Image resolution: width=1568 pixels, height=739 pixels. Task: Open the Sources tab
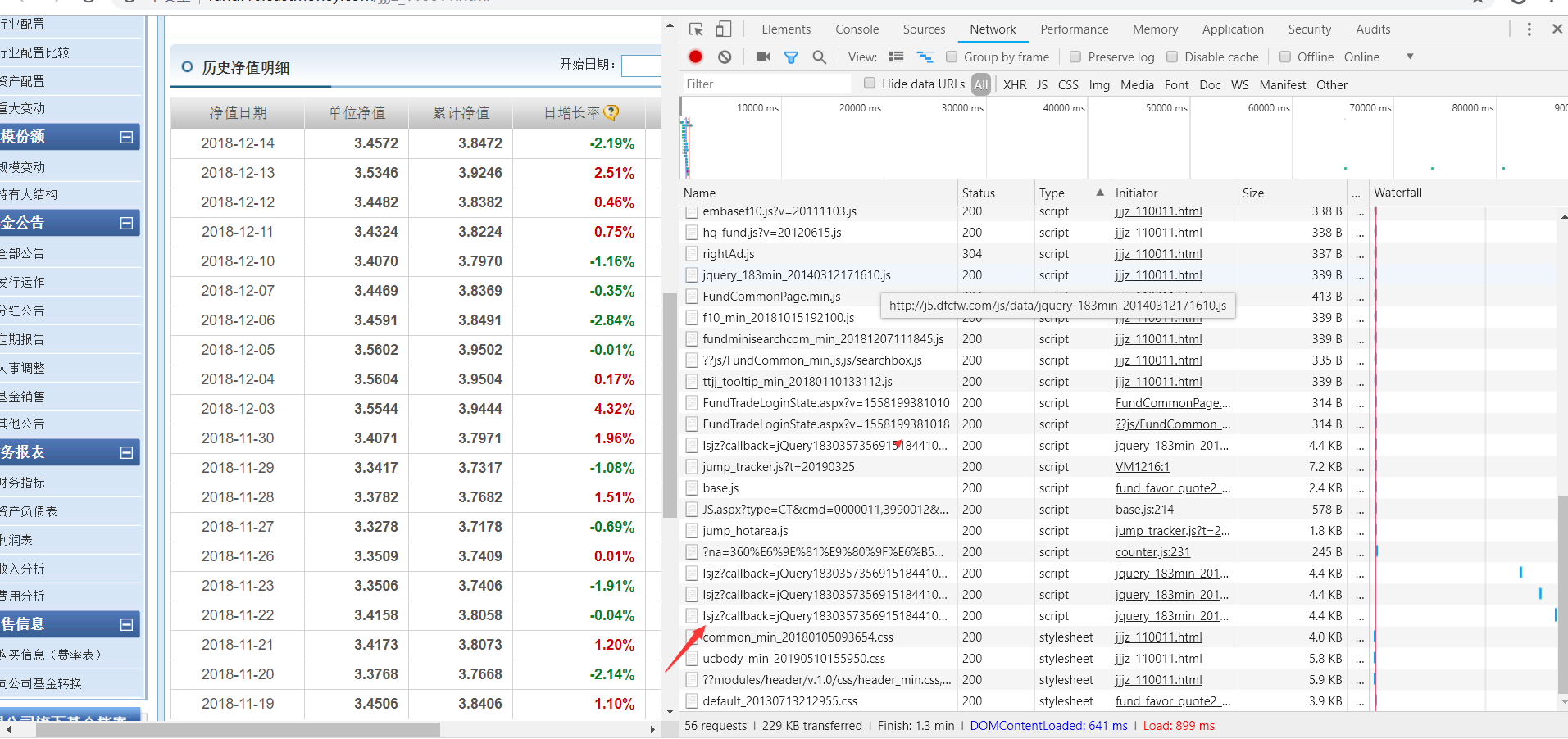click(925, 29)
